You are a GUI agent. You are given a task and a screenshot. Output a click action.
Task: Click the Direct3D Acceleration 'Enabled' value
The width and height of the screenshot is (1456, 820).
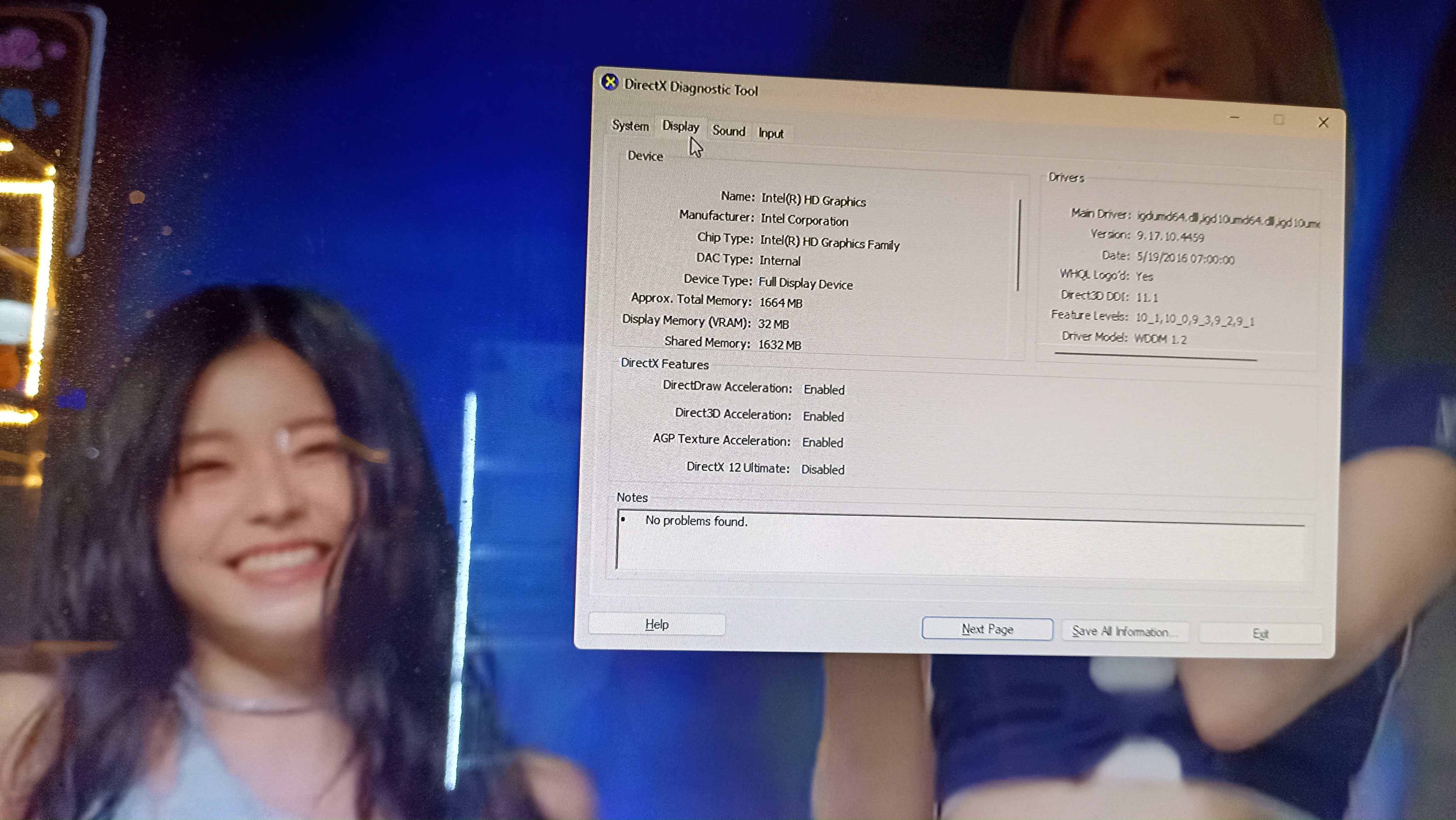823,417
